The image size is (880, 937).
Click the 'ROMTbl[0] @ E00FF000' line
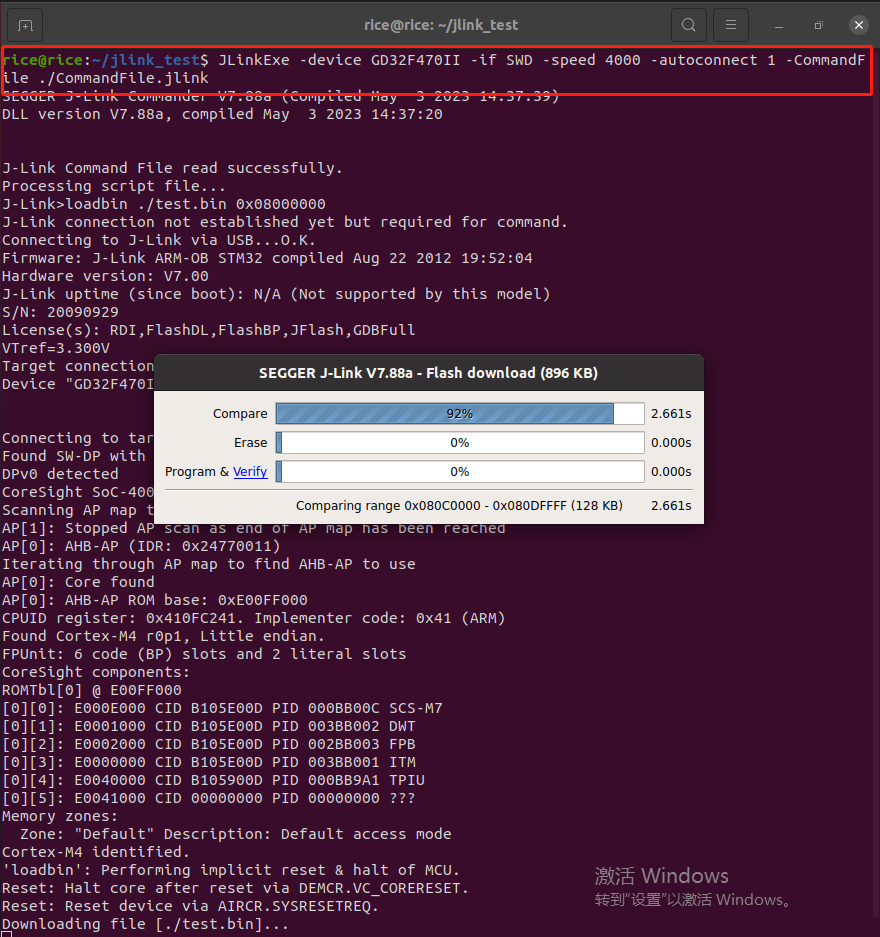point(91,690)
